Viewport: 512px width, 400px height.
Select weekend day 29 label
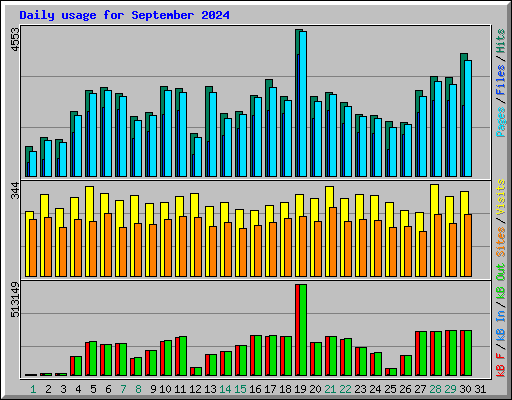click(x=450, y=389)
